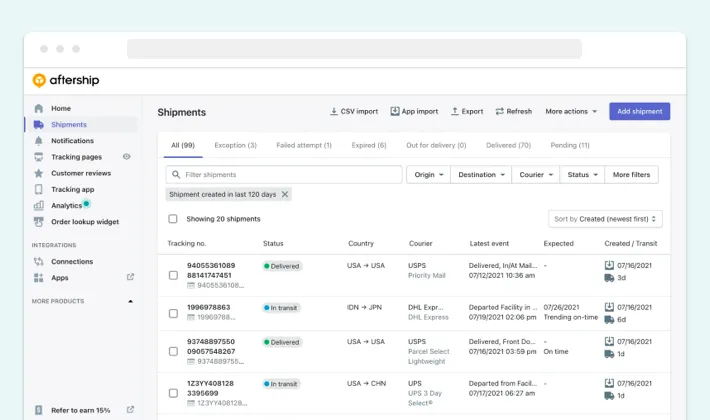Click the search magnifier icon in filter box
This screenshot has height=420, width=710.
click(176, 175)
